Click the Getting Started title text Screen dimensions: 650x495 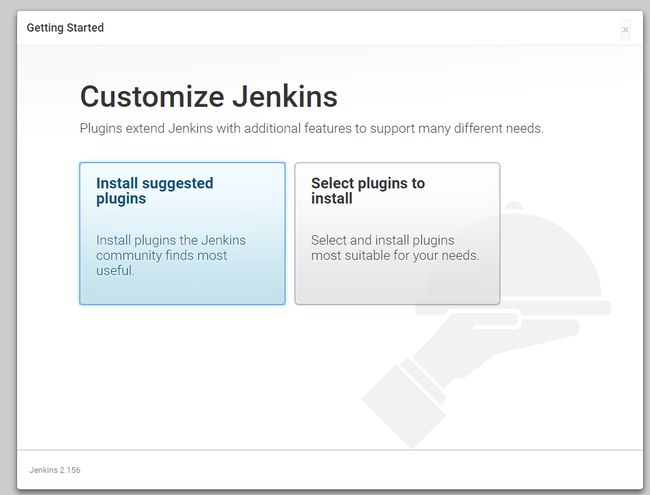pos(65,28)
